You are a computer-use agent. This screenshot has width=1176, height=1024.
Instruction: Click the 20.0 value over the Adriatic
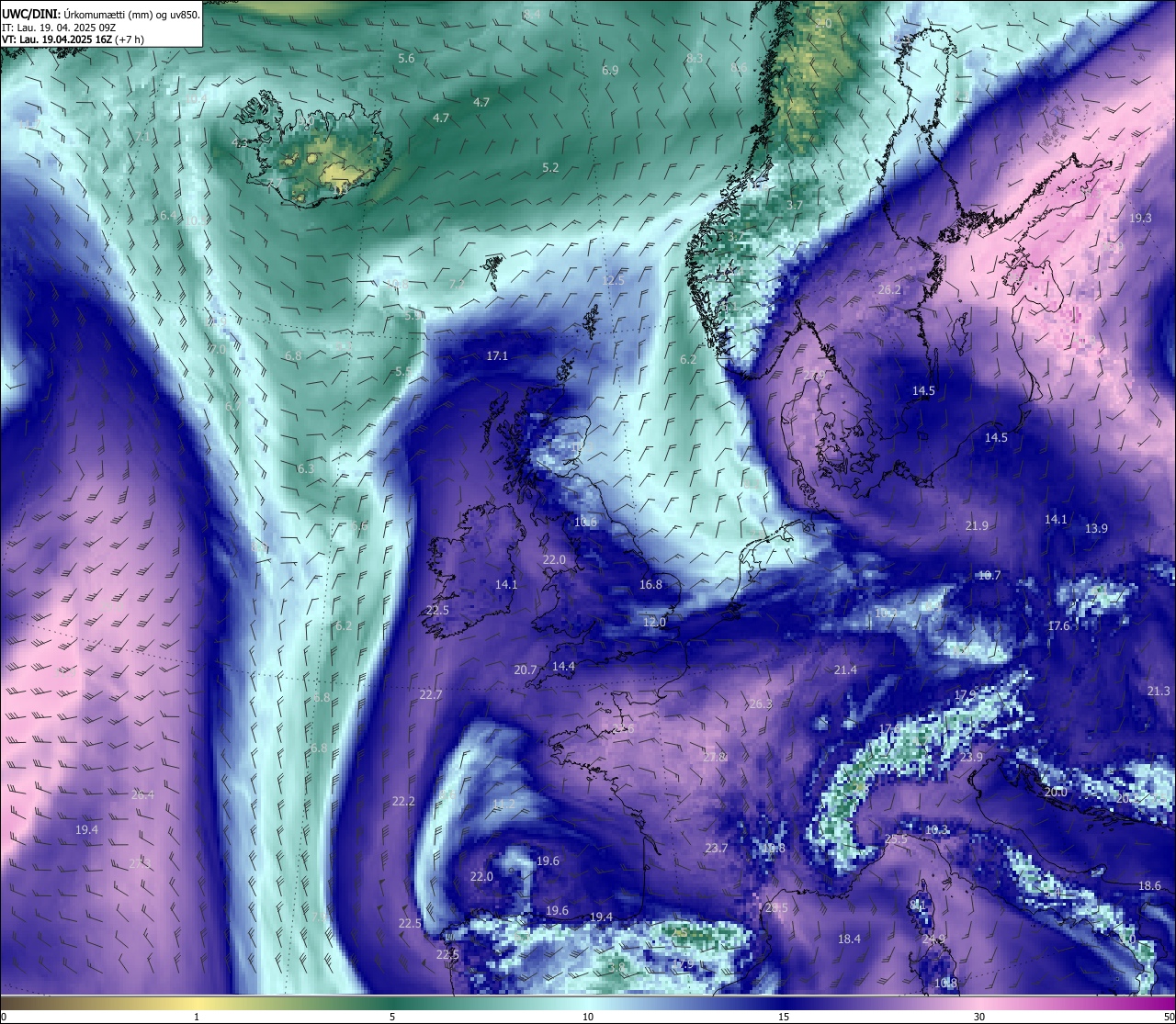click(1056, 792)
